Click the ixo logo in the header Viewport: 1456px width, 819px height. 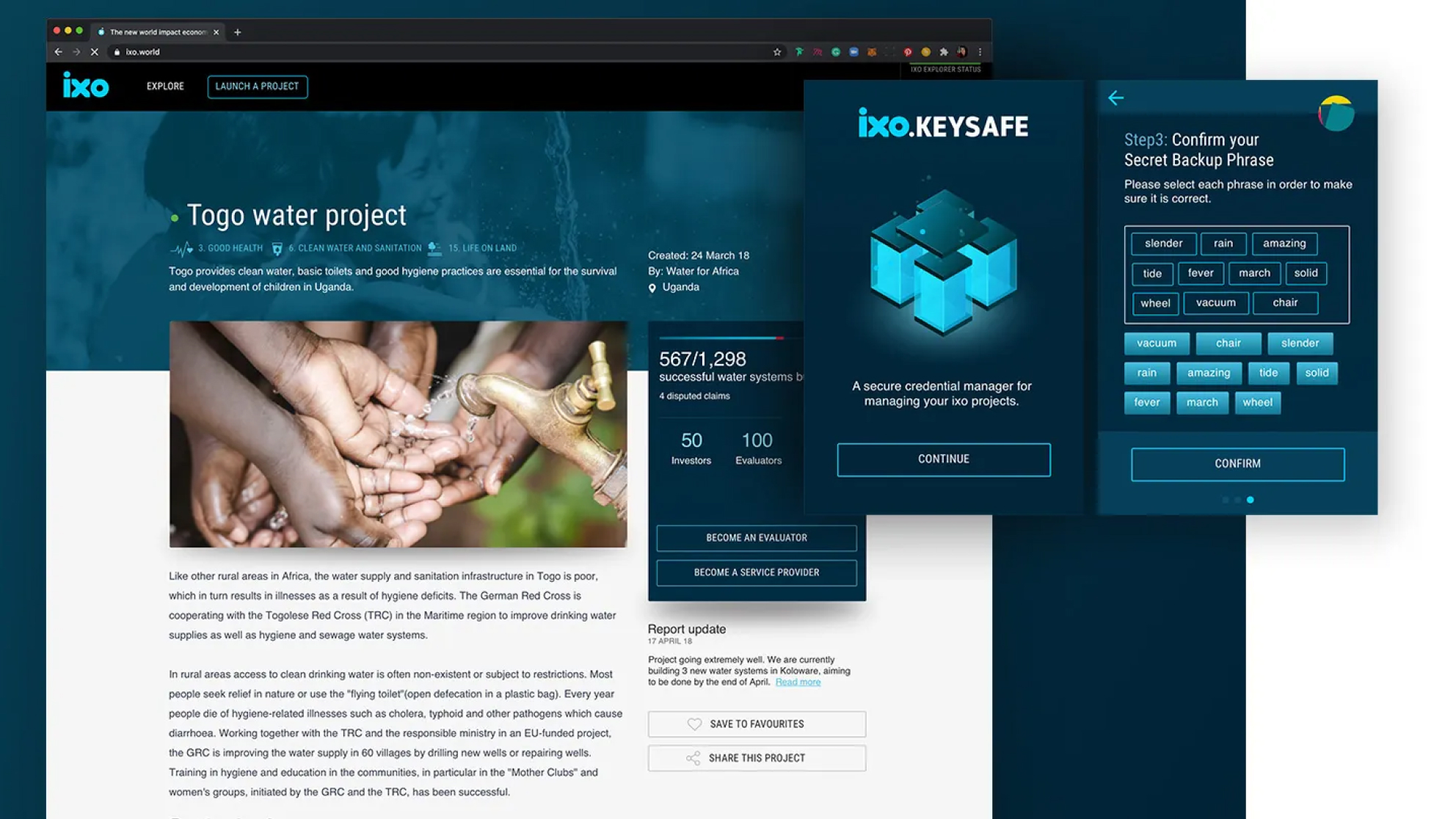86,86
